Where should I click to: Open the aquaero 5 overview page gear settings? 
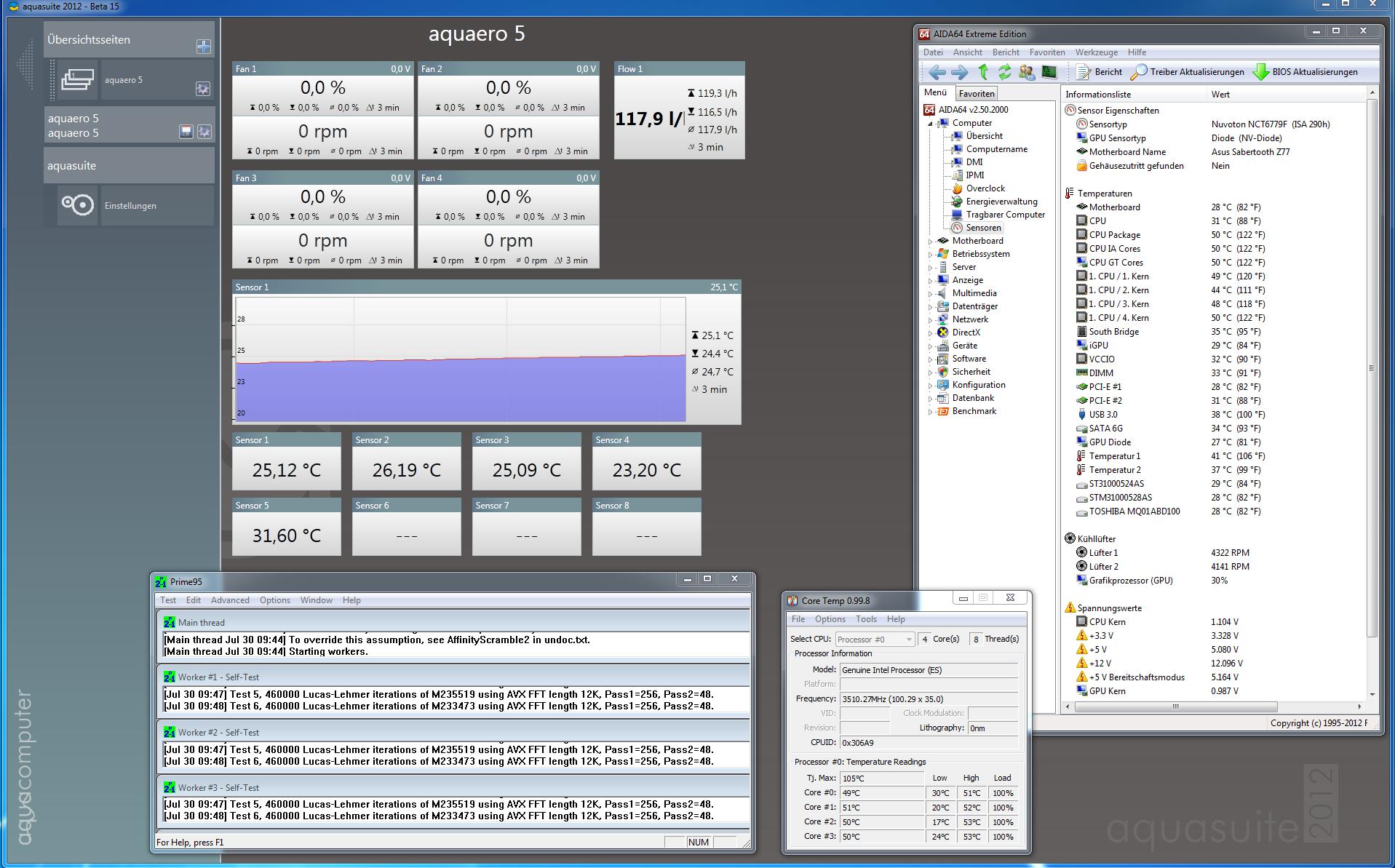pos(202,89)
